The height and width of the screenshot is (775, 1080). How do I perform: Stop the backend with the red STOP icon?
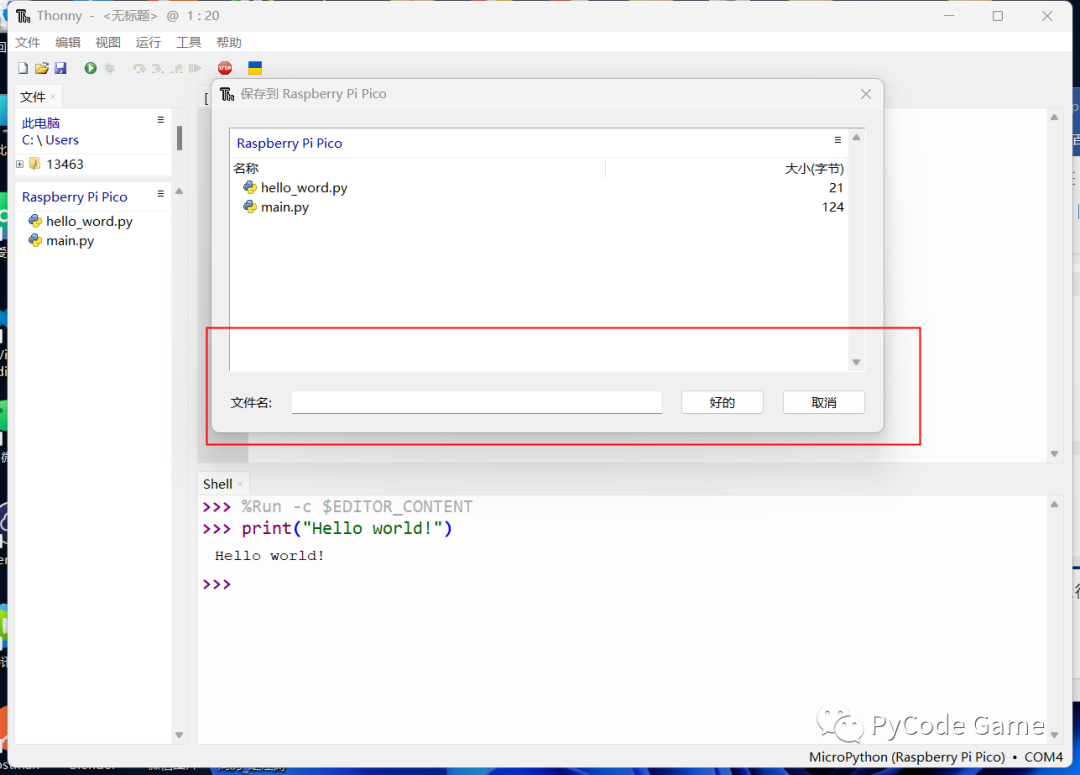[x=225, y=68]
